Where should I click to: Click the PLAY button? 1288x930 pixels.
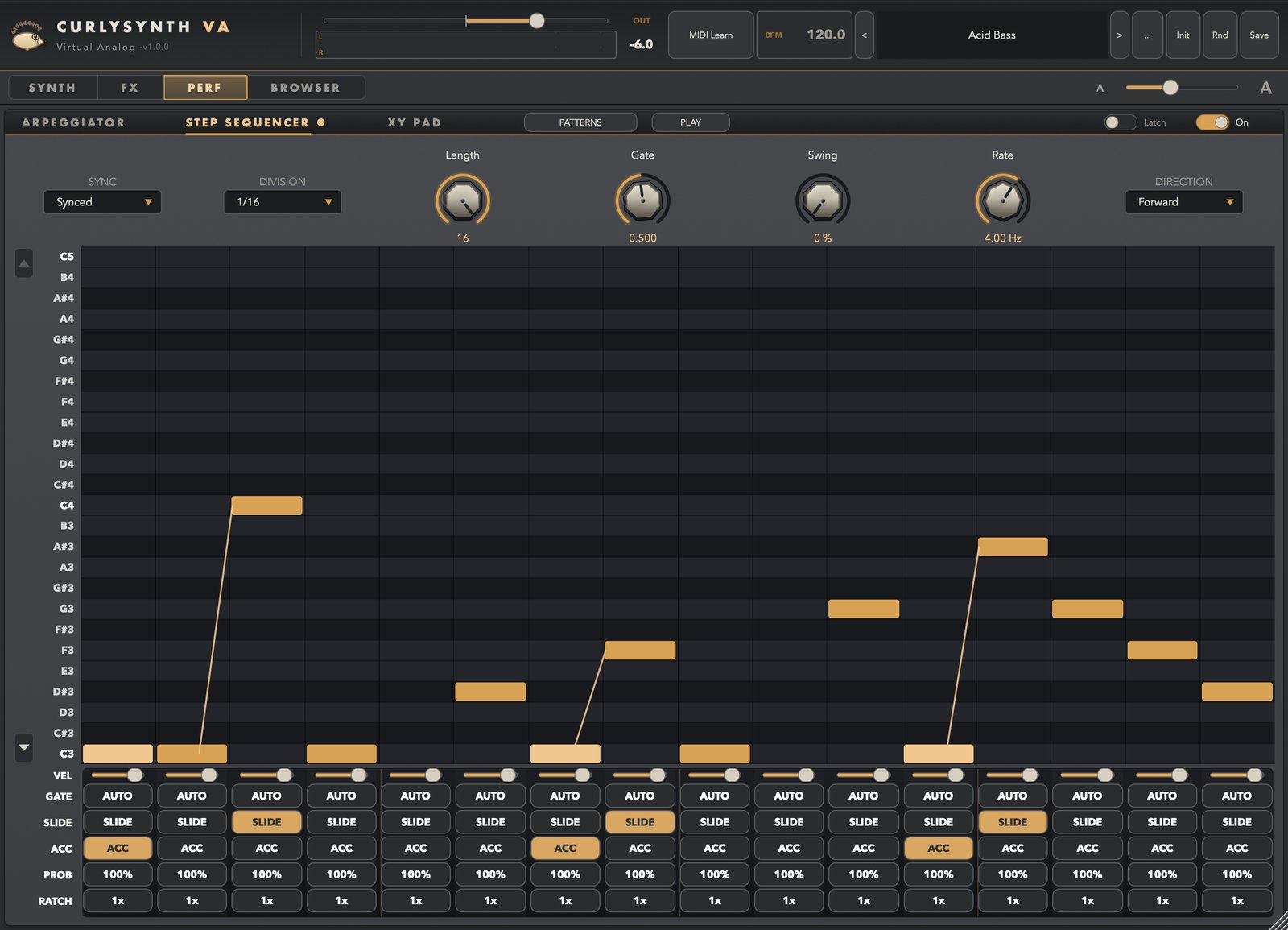pos(691,122)
